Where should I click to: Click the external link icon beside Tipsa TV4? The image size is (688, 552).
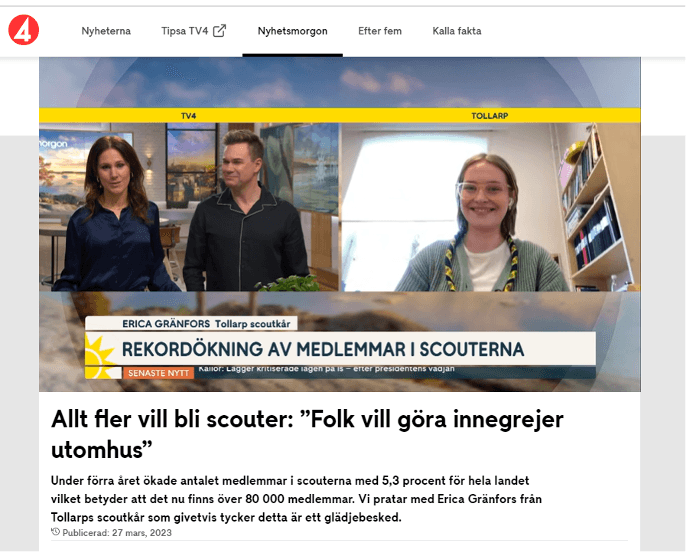pos(219,31)
